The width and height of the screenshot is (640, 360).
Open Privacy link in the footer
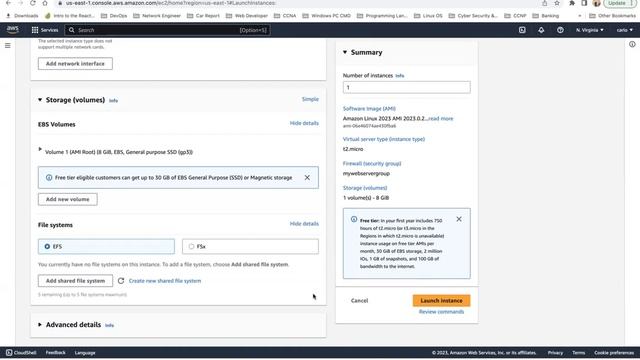click(x=555, y=353)
